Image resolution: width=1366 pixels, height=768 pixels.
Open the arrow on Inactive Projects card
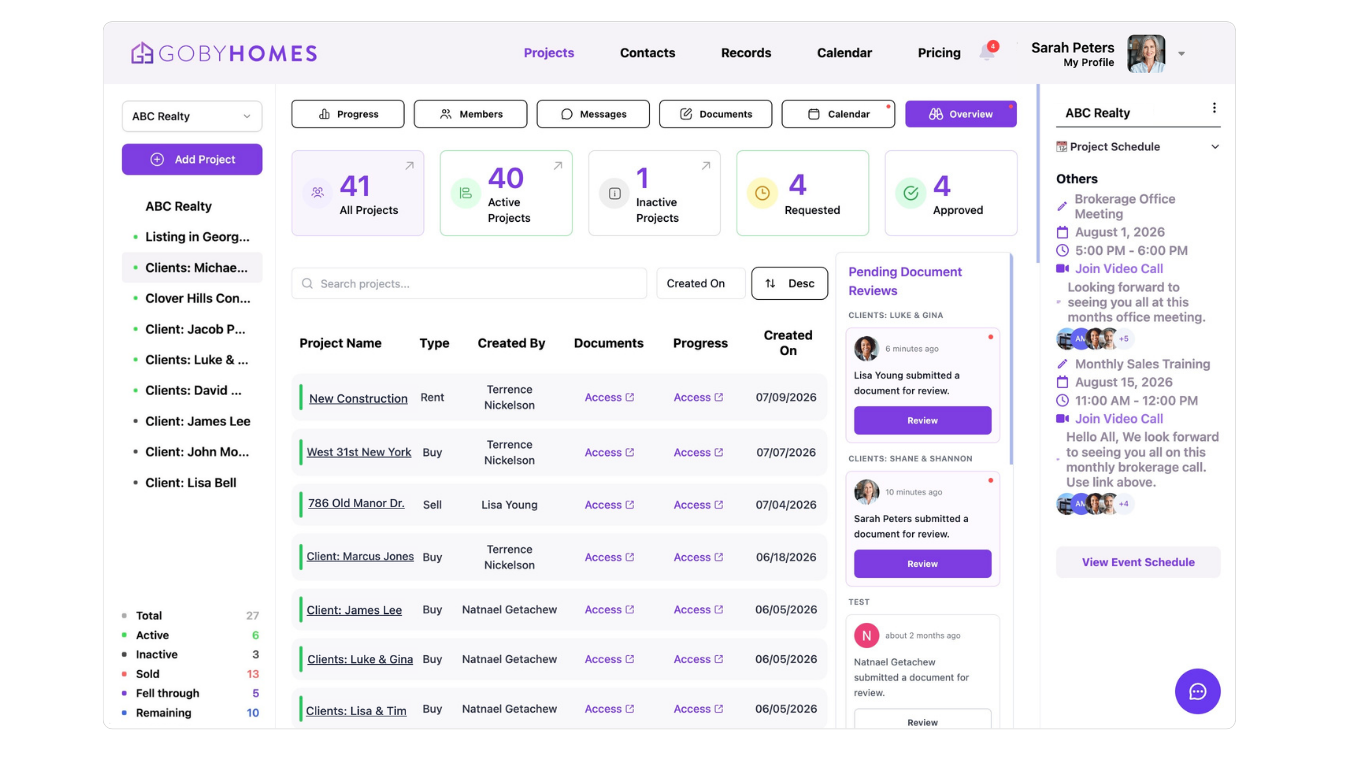point(706,166)
